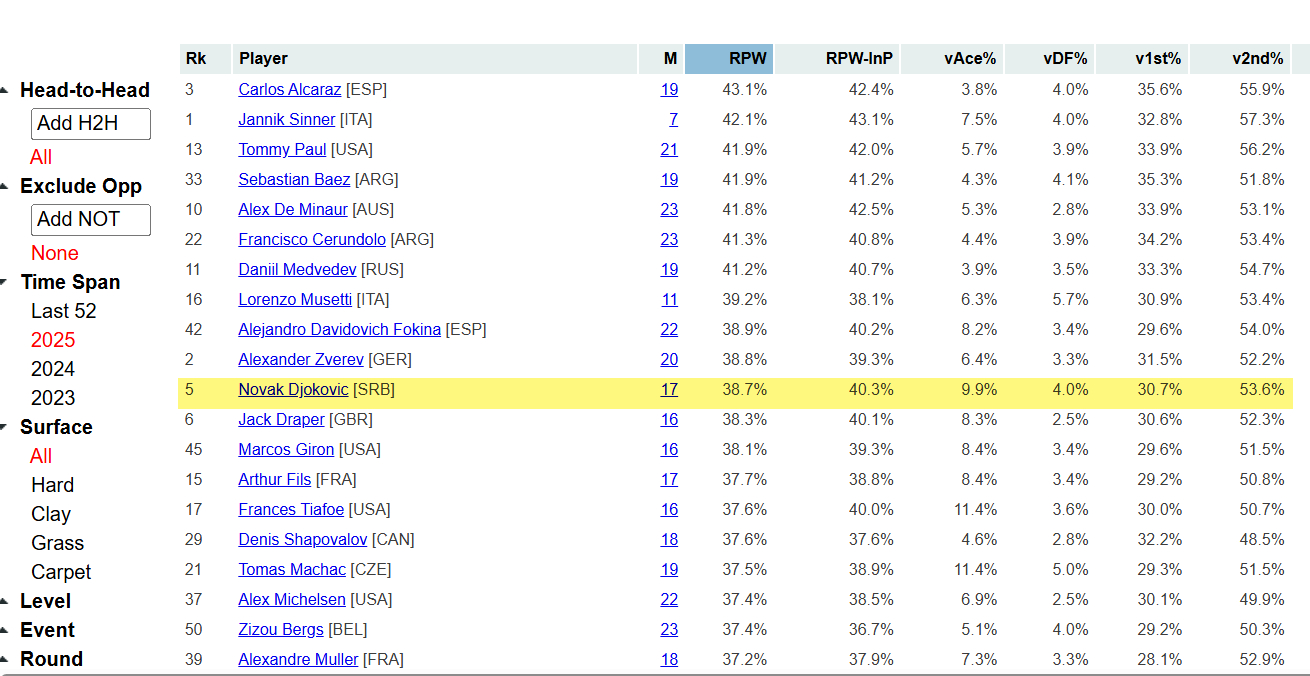Sort table by vAce% column header

pyautogui.click(x=970, y=59)
